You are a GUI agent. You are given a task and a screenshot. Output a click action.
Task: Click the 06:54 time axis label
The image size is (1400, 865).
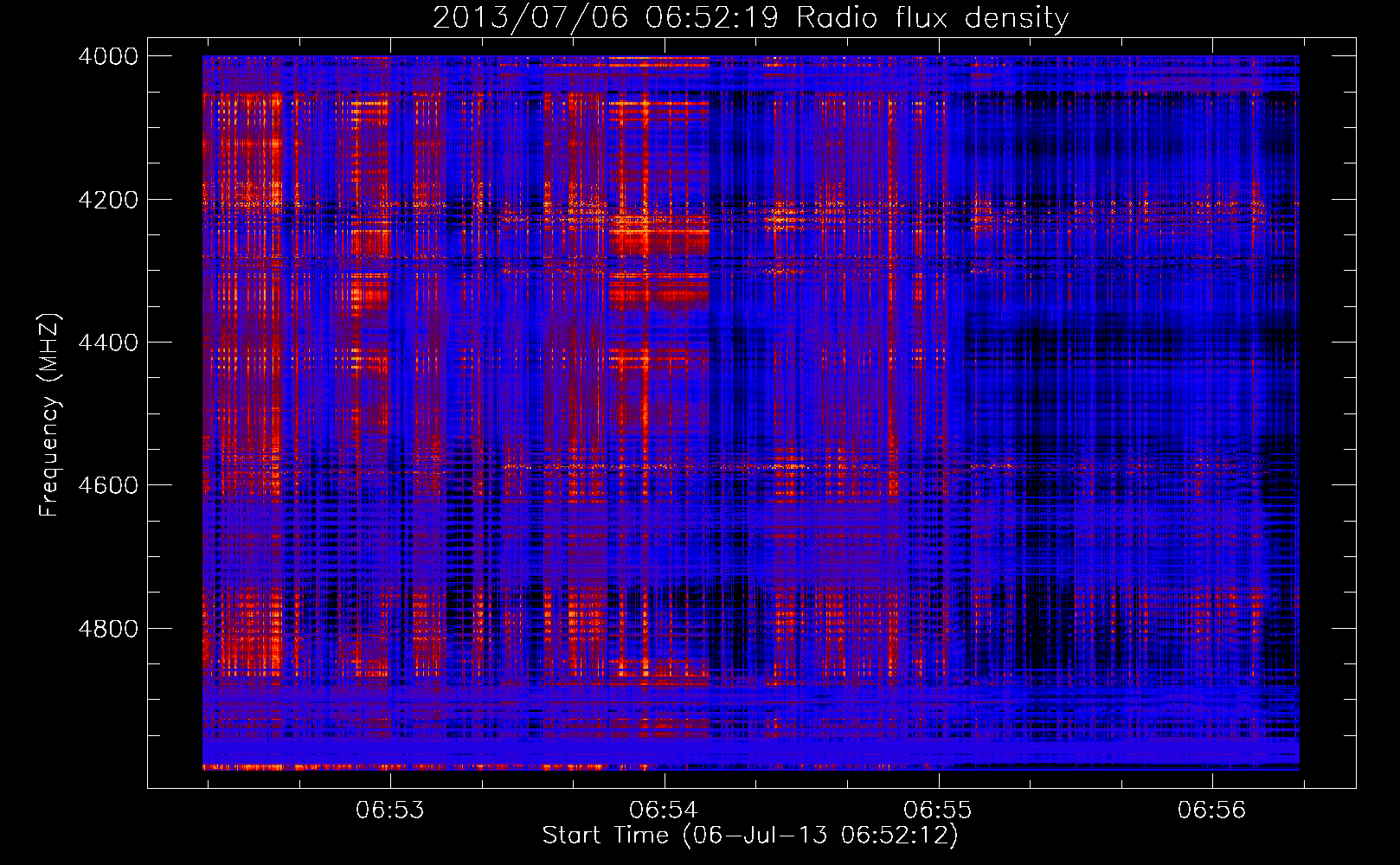[664, 810]
